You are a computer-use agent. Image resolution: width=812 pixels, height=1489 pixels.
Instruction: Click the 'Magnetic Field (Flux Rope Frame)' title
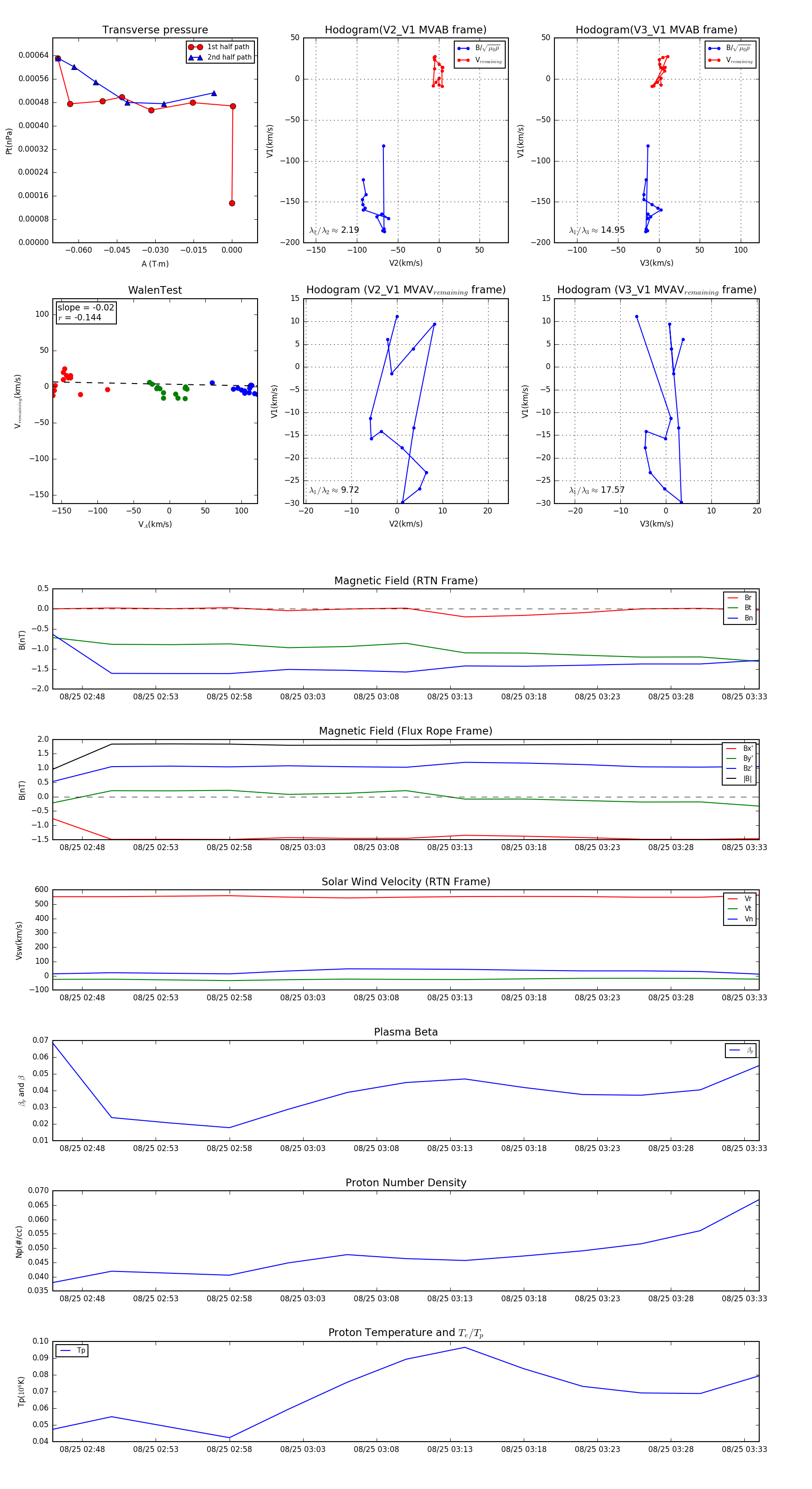[406, 731]
